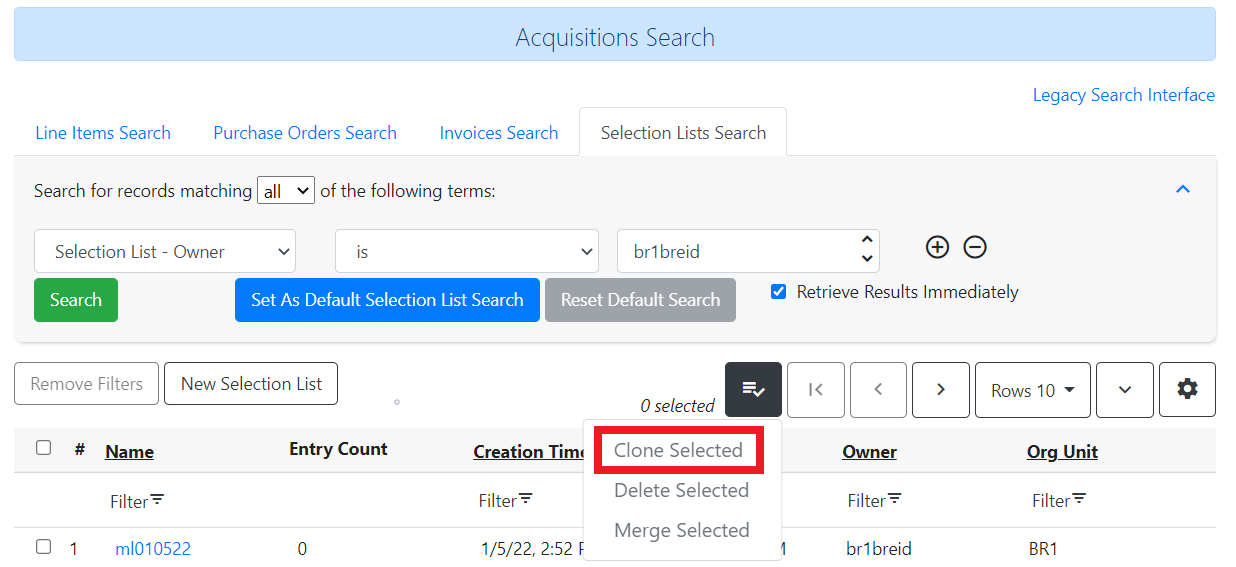The height and width of the screenshot is (567, 1236).
Task: Sort by Name column header
Action: (129, 451)
